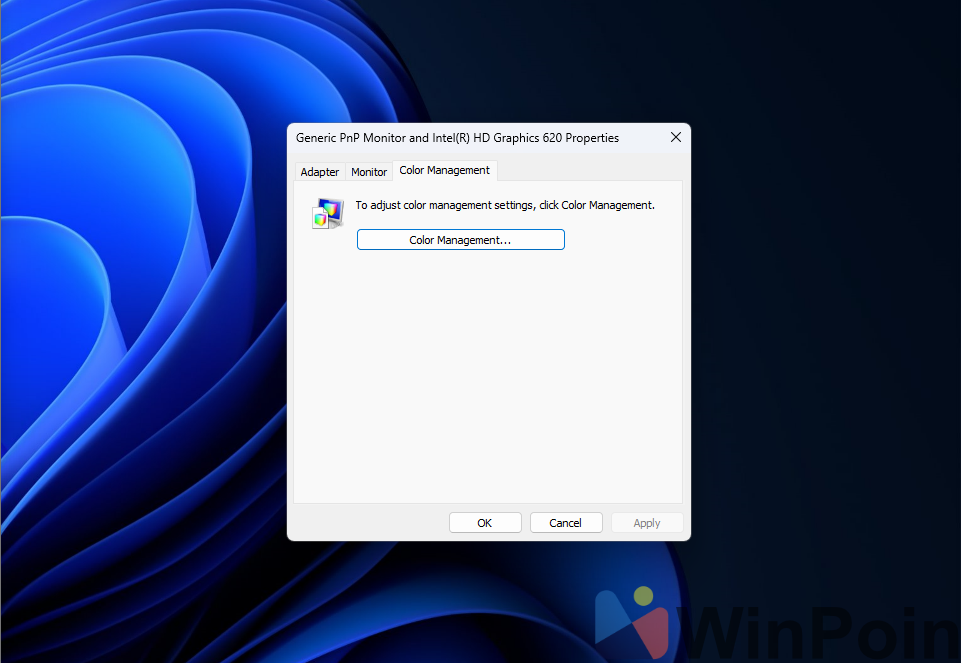Open the Color Management... button
Screen dimensions: 961x663
click(x=460, y=240)
